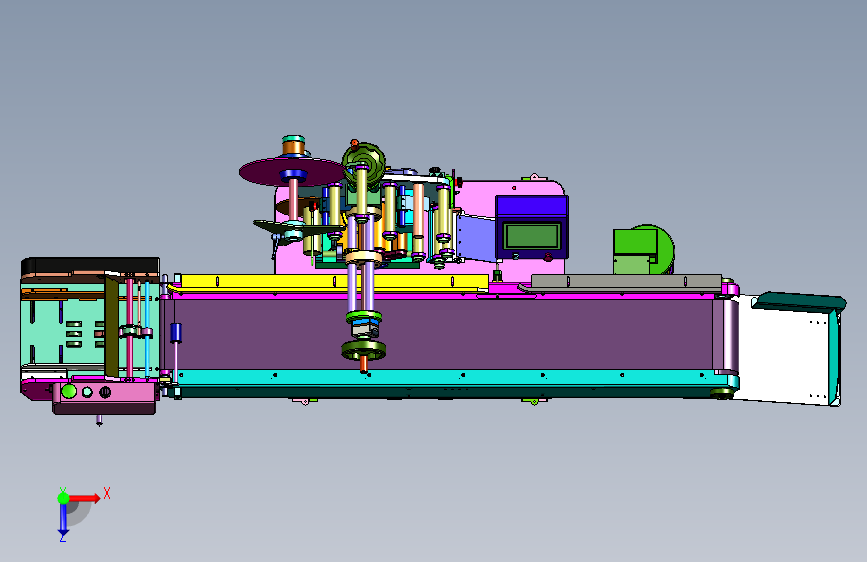Select the red knob on the blue control box
The height and width of the screenshot is (562, 867).
pyautogui.click(x=548, y=257)
